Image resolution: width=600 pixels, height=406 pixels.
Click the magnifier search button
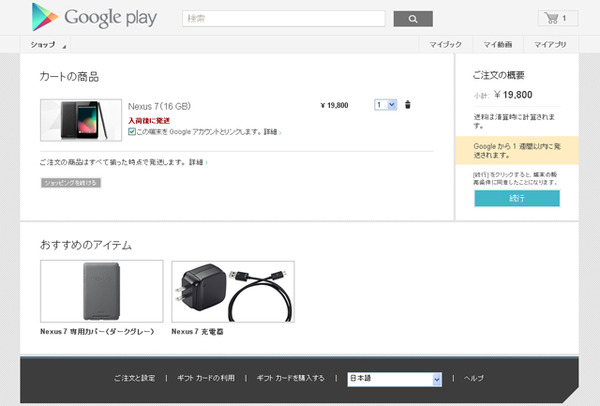[x=413, y=19]
